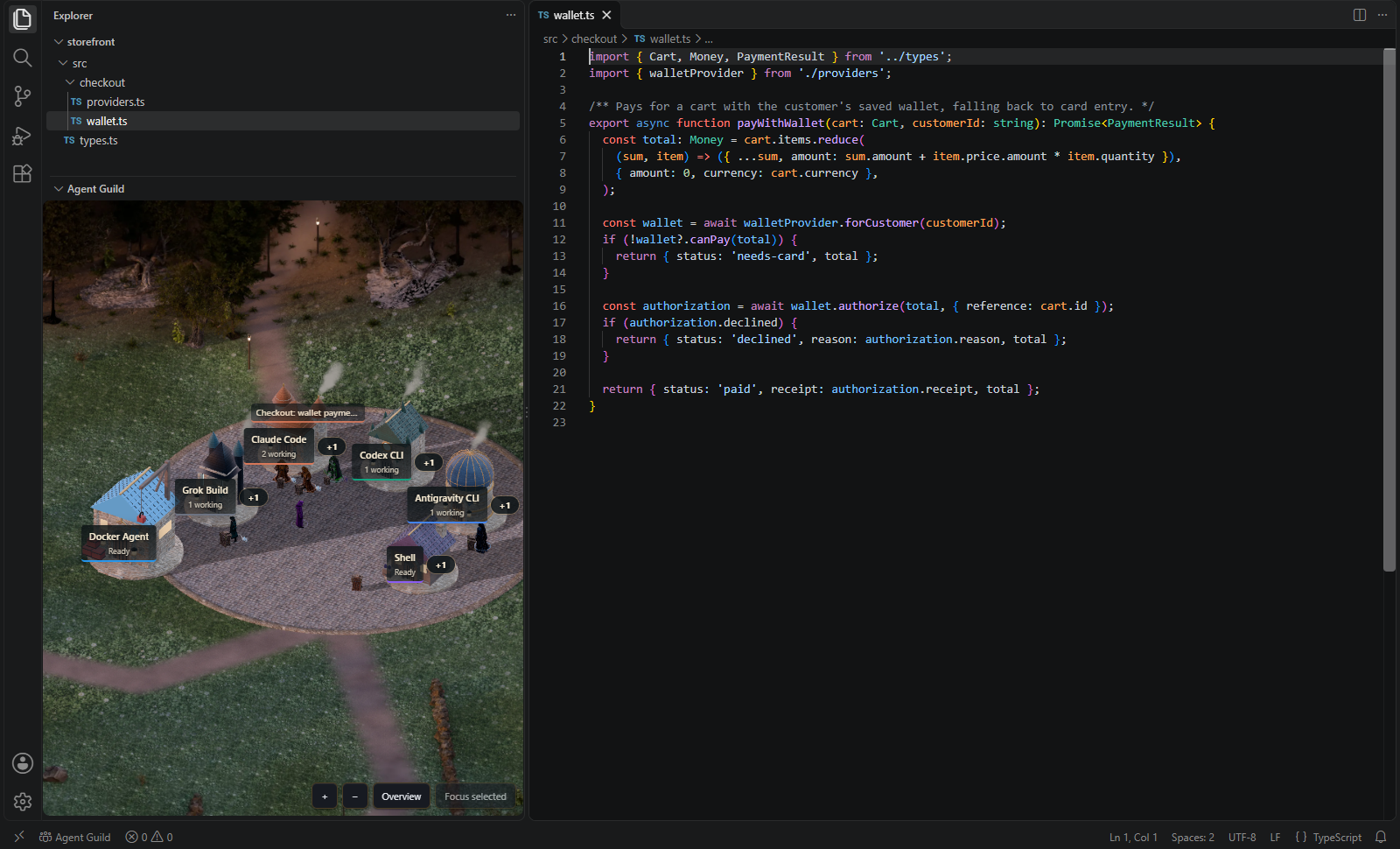This screenshot has width=1400, height=849.
Task: Open breadcrumb symbol dropdown ellipsis
Action: pos(709,39)
